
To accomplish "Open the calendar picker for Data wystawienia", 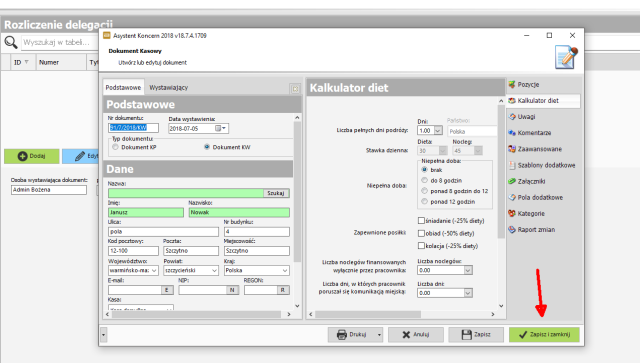I will point(220,129).
